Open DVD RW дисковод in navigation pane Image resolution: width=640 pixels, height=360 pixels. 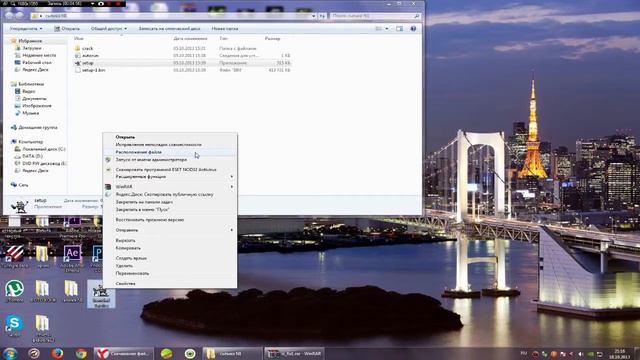click(x=44, y=163)
